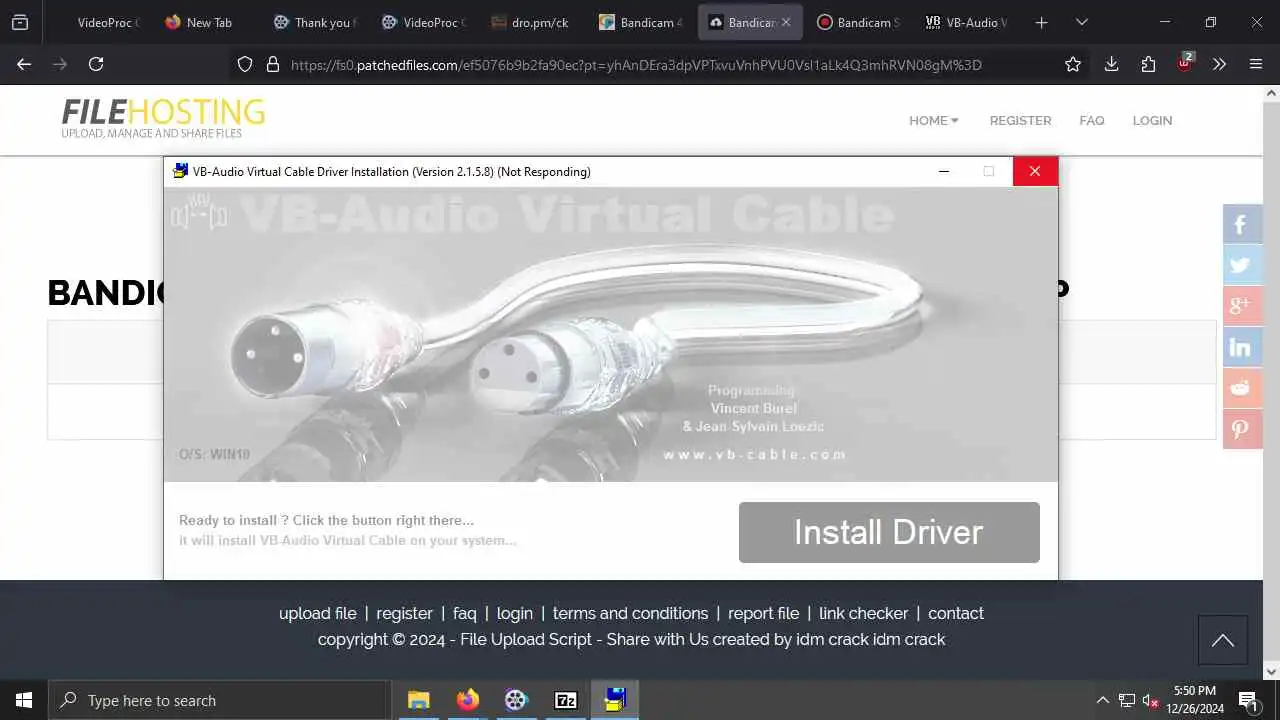Click the footer upload file link
The image size is (1280, 720).
pyautogui.click(x=317, y=613)
